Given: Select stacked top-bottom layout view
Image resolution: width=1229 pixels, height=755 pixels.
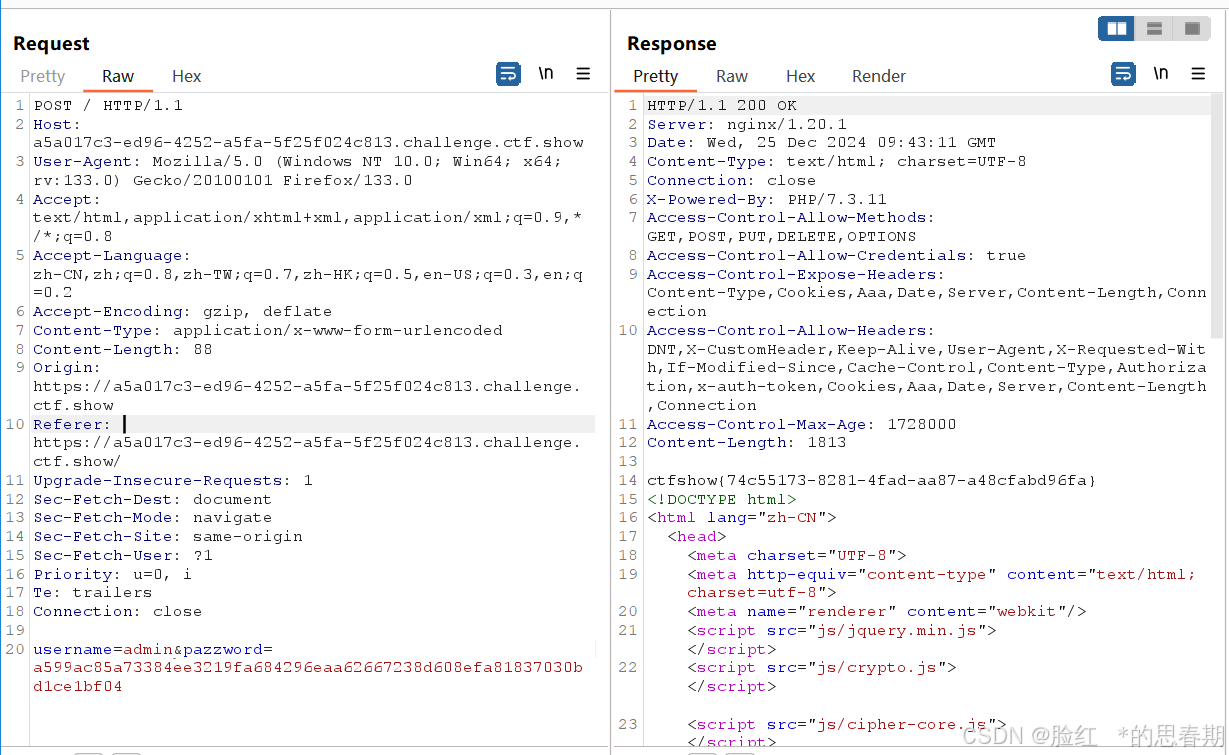Looking at the screenshot, I should pos(1154,29).
